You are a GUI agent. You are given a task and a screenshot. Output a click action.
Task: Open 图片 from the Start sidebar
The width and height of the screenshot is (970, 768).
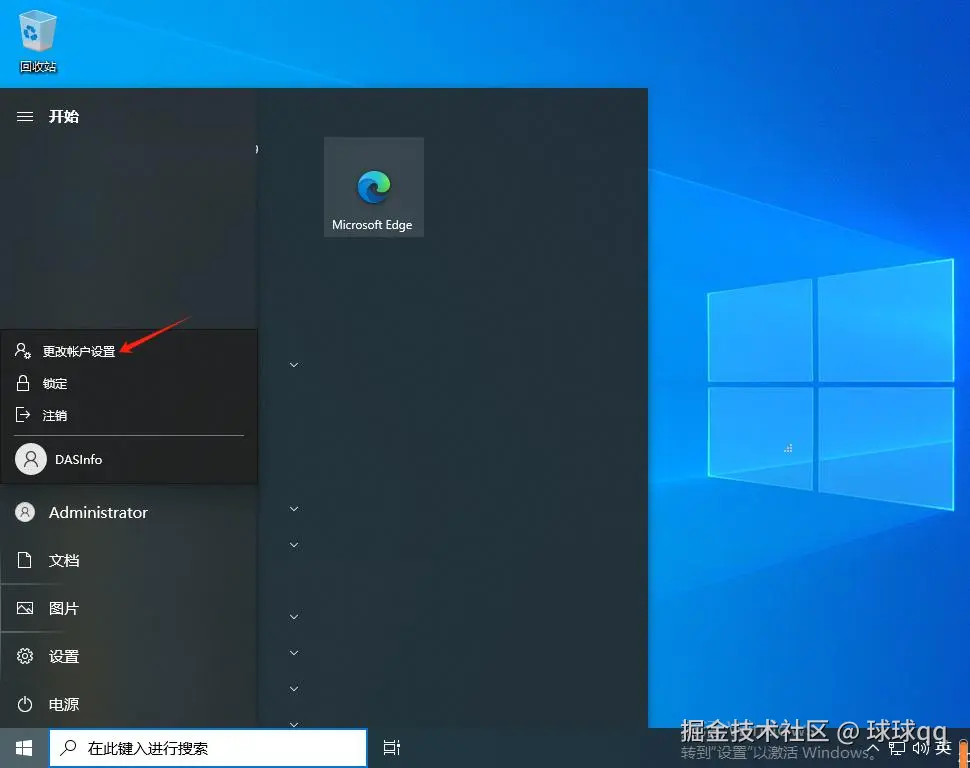tap(129, 608)
